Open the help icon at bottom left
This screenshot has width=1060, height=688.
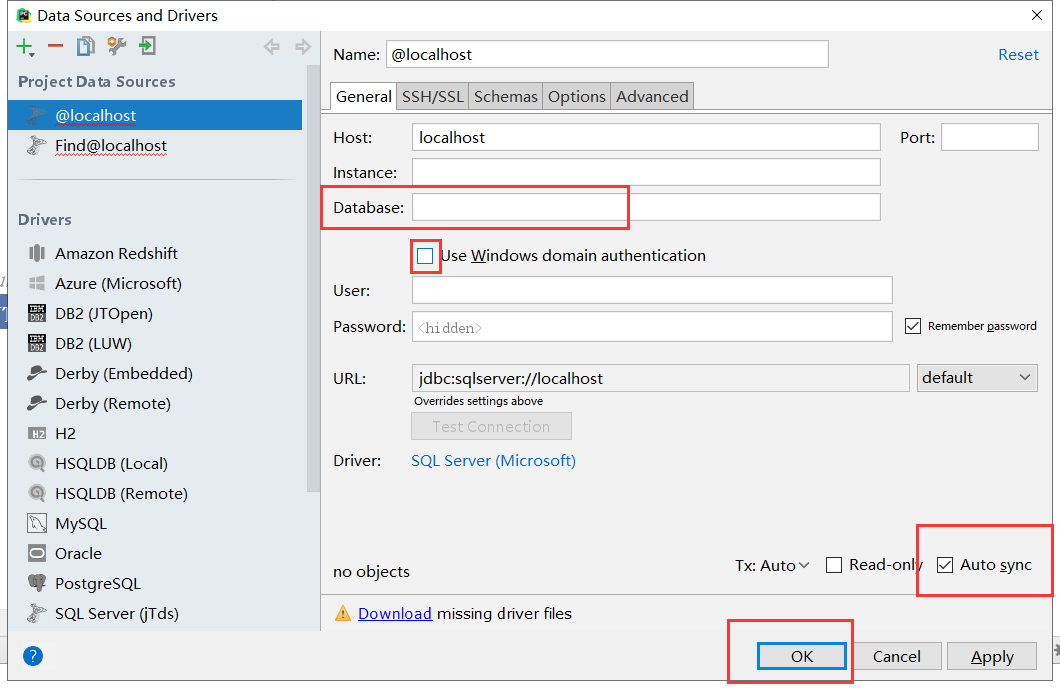point(32,656)
